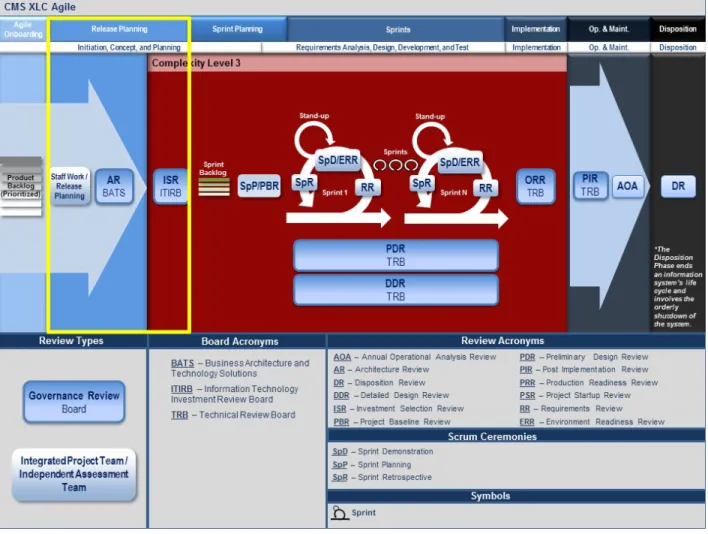The height and width of the screenshot is (534, 708).
Task: Click the ISR – Investment Selection Review entry
Action: coord(398,409)
